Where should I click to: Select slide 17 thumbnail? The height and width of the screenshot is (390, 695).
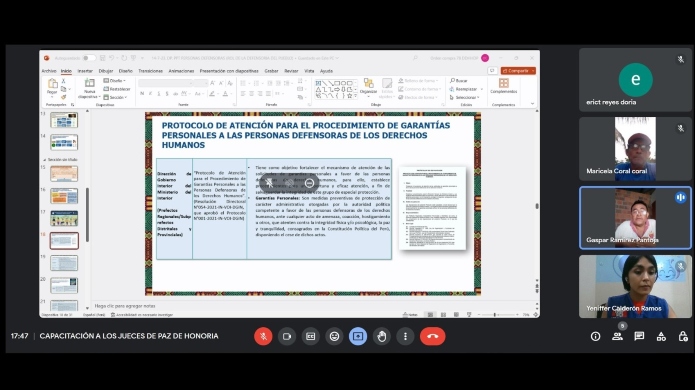pos(64,218)
